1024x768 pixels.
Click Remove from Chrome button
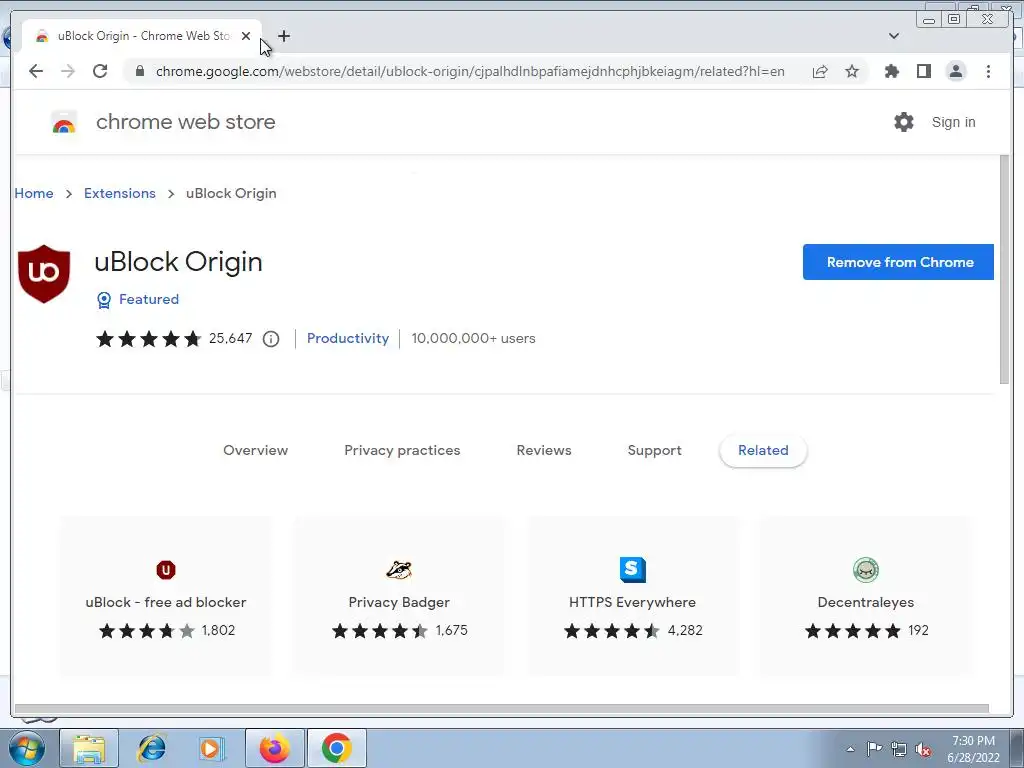coord(898,262)
